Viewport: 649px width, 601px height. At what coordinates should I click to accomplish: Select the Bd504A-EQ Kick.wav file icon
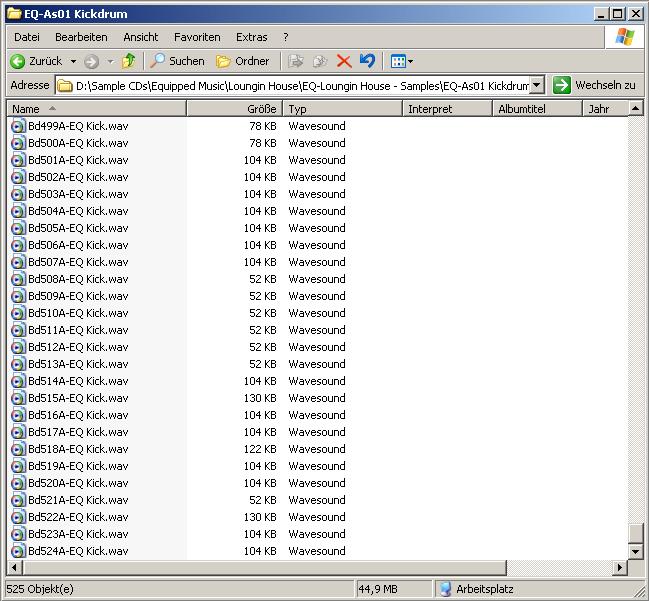(18, 211)
